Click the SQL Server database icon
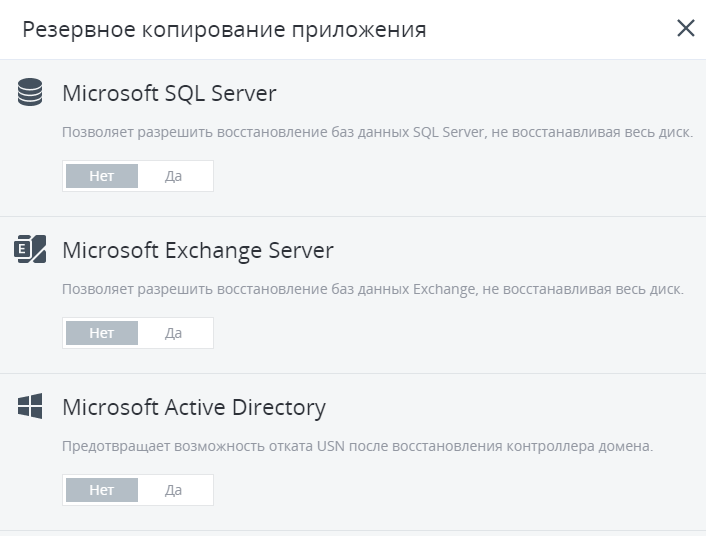Screen dimensions: 706x536 [x=30, y=93]
